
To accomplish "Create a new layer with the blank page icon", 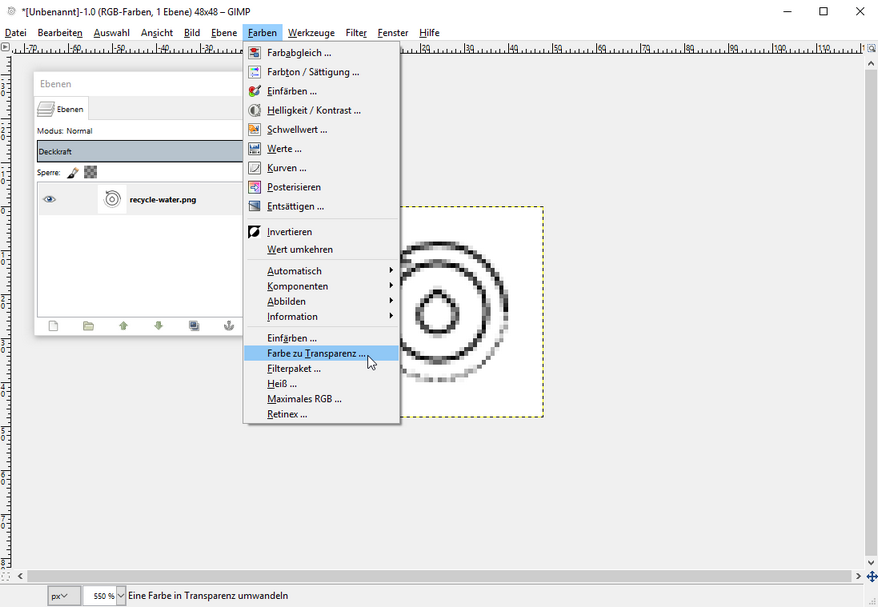I will click(52, 325).
